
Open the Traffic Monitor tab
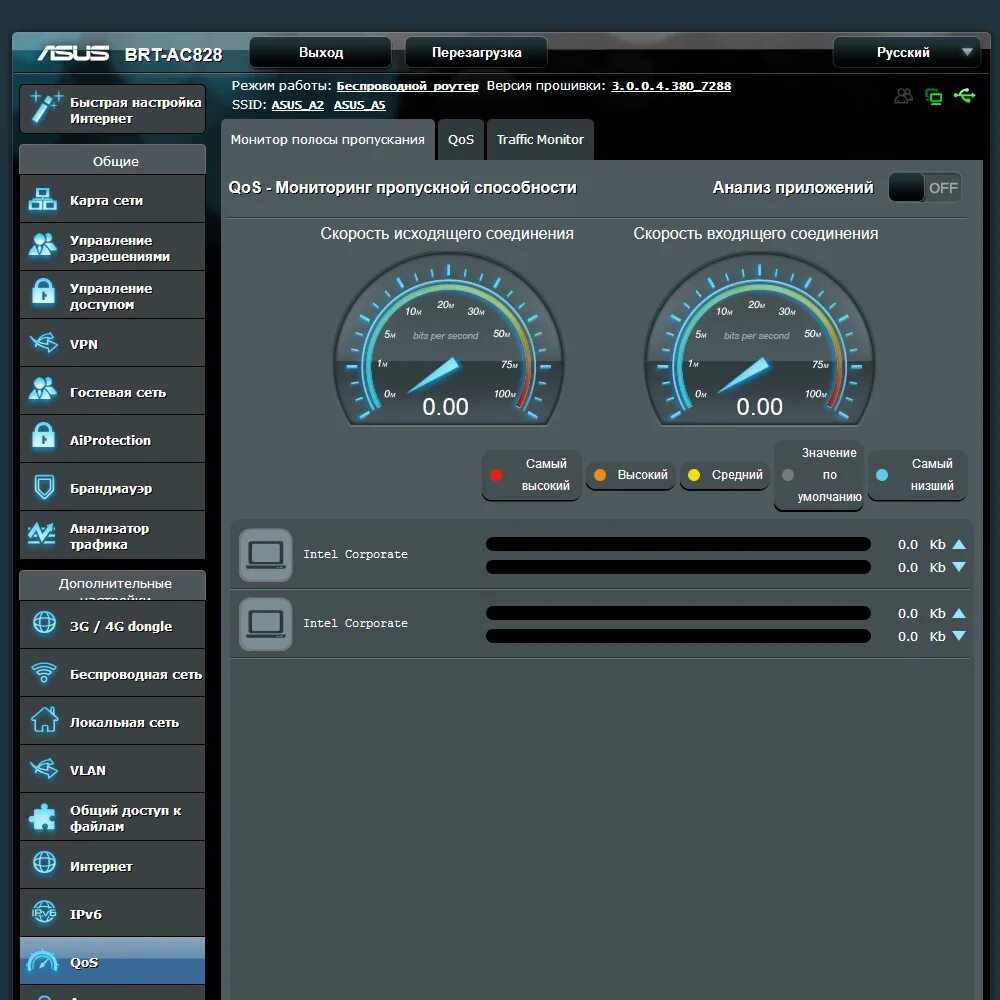tap(540, 140)
